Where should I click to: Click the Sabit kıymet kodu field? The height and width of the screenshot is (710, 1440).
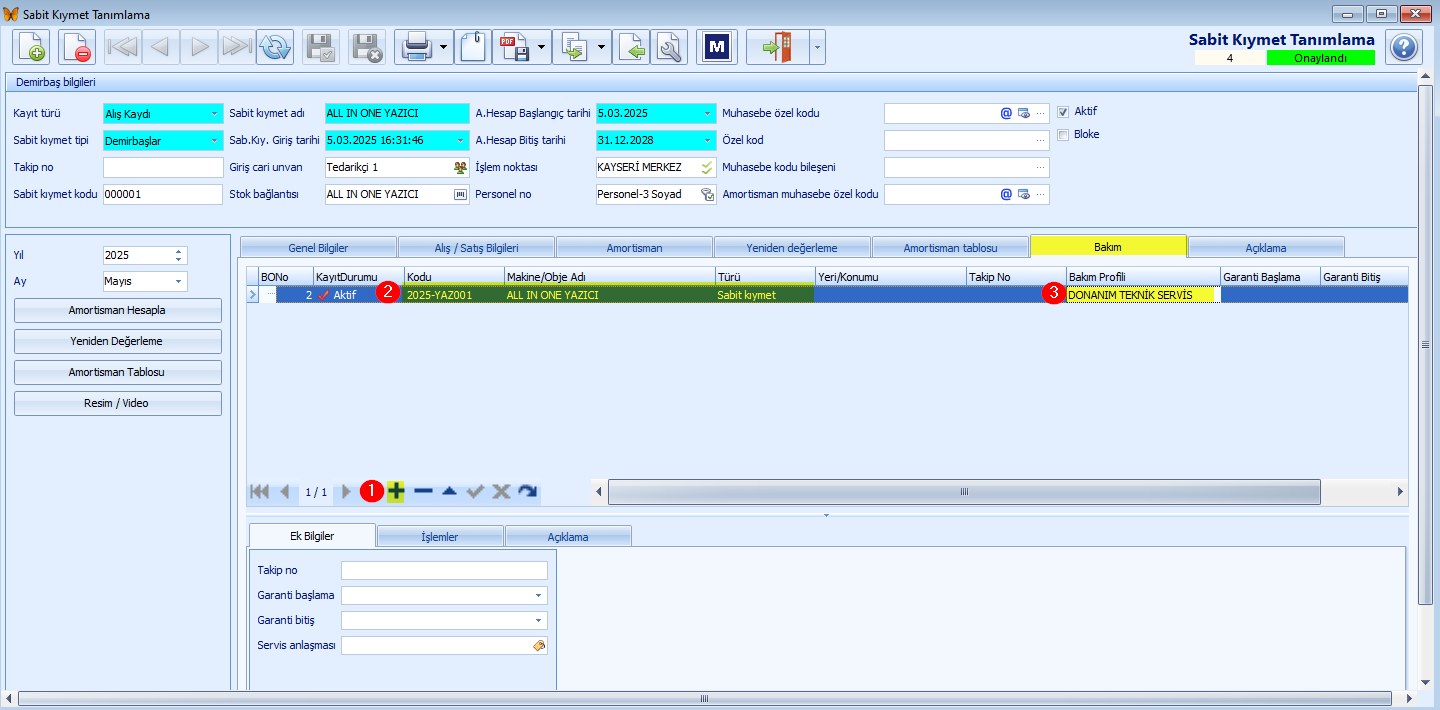pyautogui.click(x=163, y=194)
